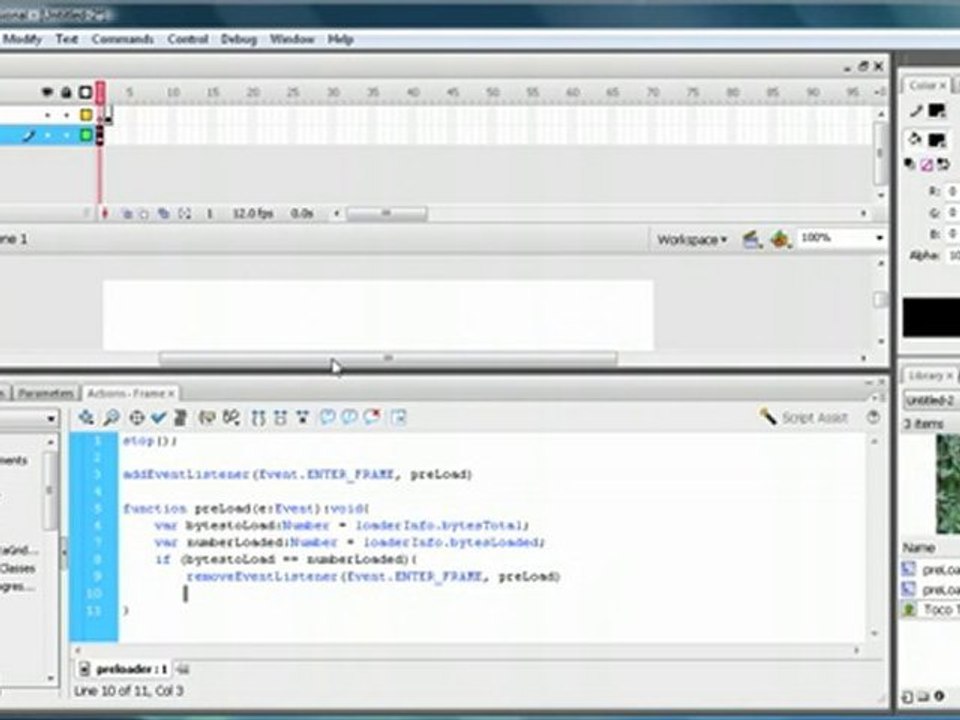Click the Show/Hide toolbox icon
Image resolution: width=960 pixels, height=720 pixels.
pos(399,418)
